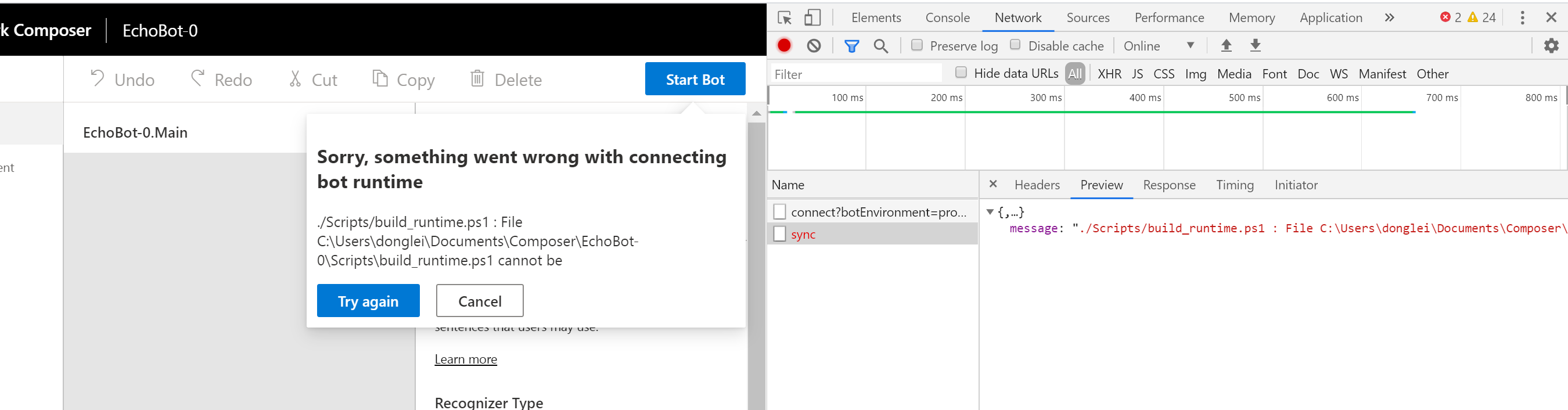The height and width of the screenshot is (410, 1568).
Task: Open the Performance tab
Action: [1168, 17]
